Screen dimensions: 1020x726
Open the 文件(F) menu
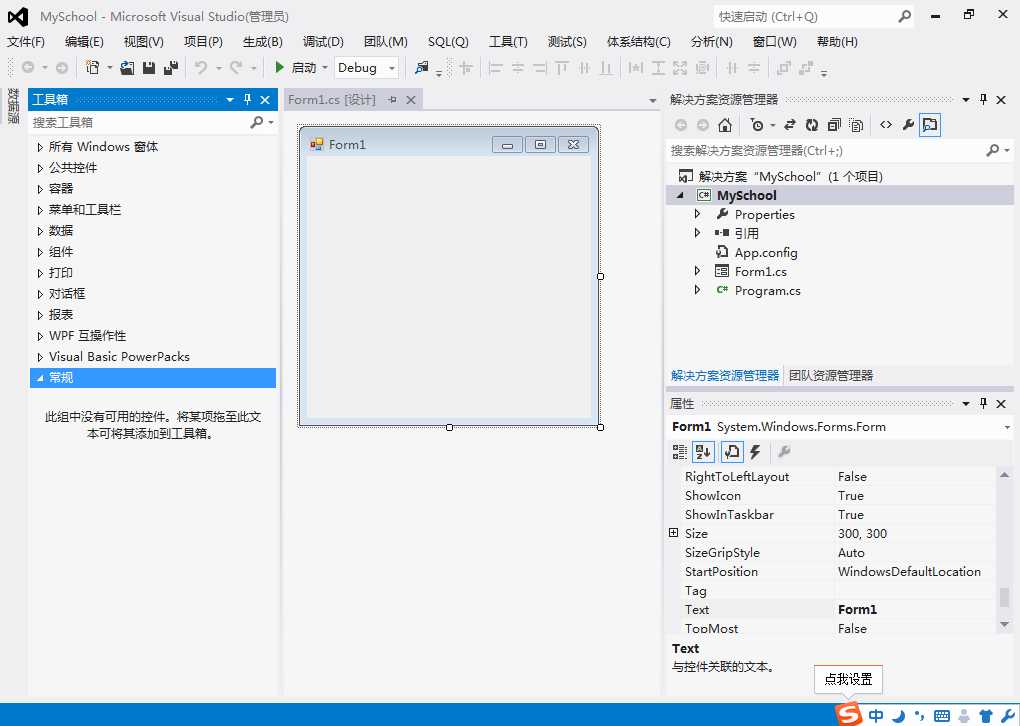[26, 42]
